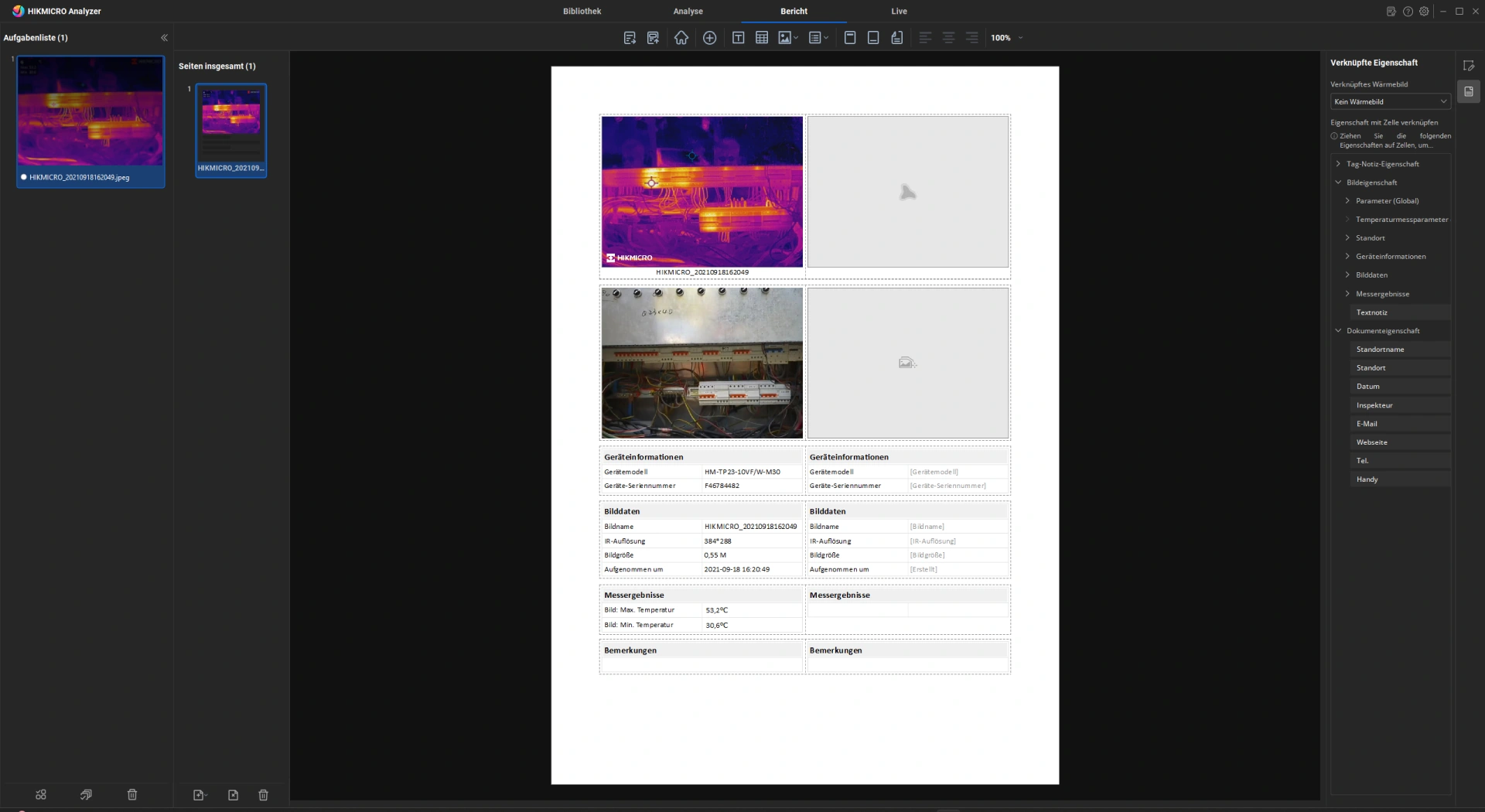Collapse the Dokumenteigenschaft section
This screenshot has height=812, width=1485.
tap(1338, 331)
